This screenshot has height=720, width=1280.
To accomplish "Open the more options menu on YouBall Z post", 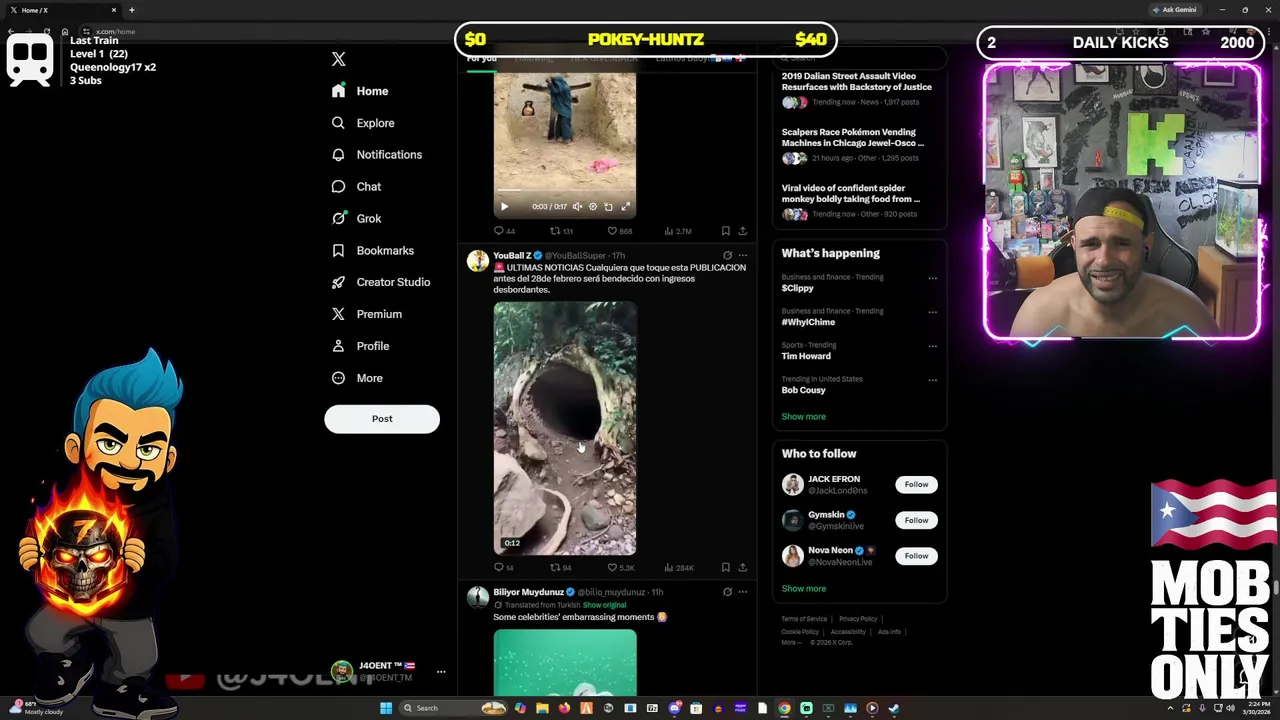I will pyautogui.click(x=742, y=256).
